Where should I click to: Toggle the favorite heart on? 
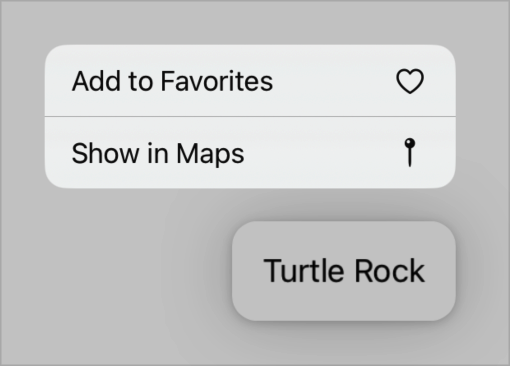pyautogui.click(x=410, y=81)
